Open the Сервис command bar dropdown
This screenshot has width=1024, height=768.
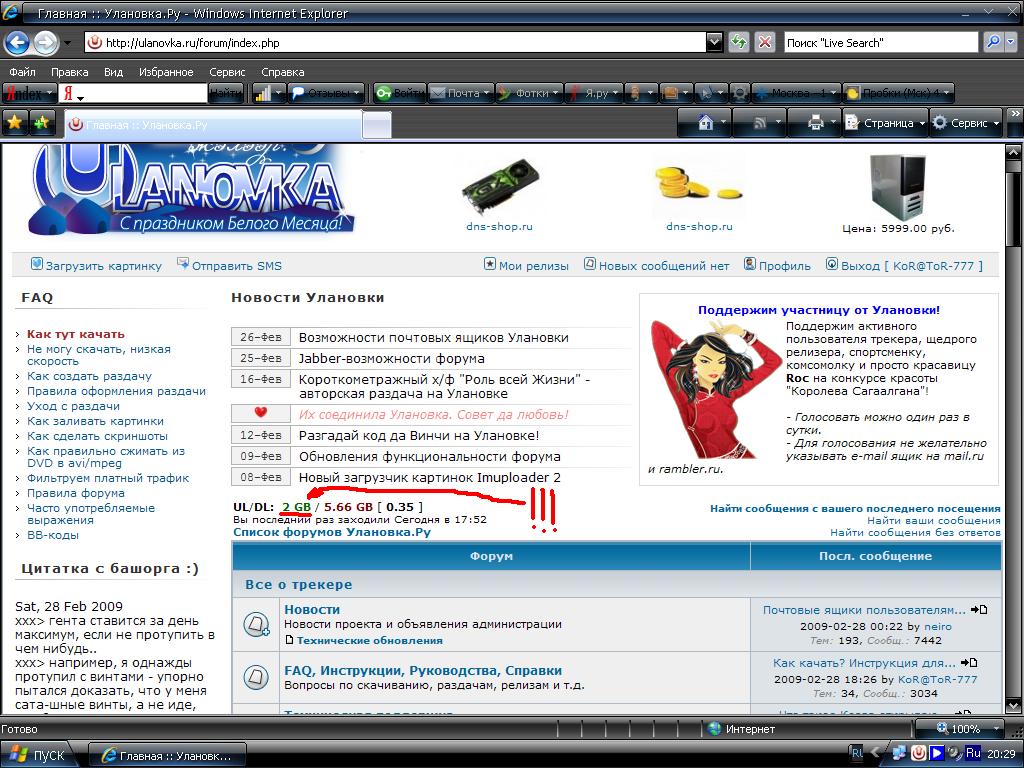[966, 123]
